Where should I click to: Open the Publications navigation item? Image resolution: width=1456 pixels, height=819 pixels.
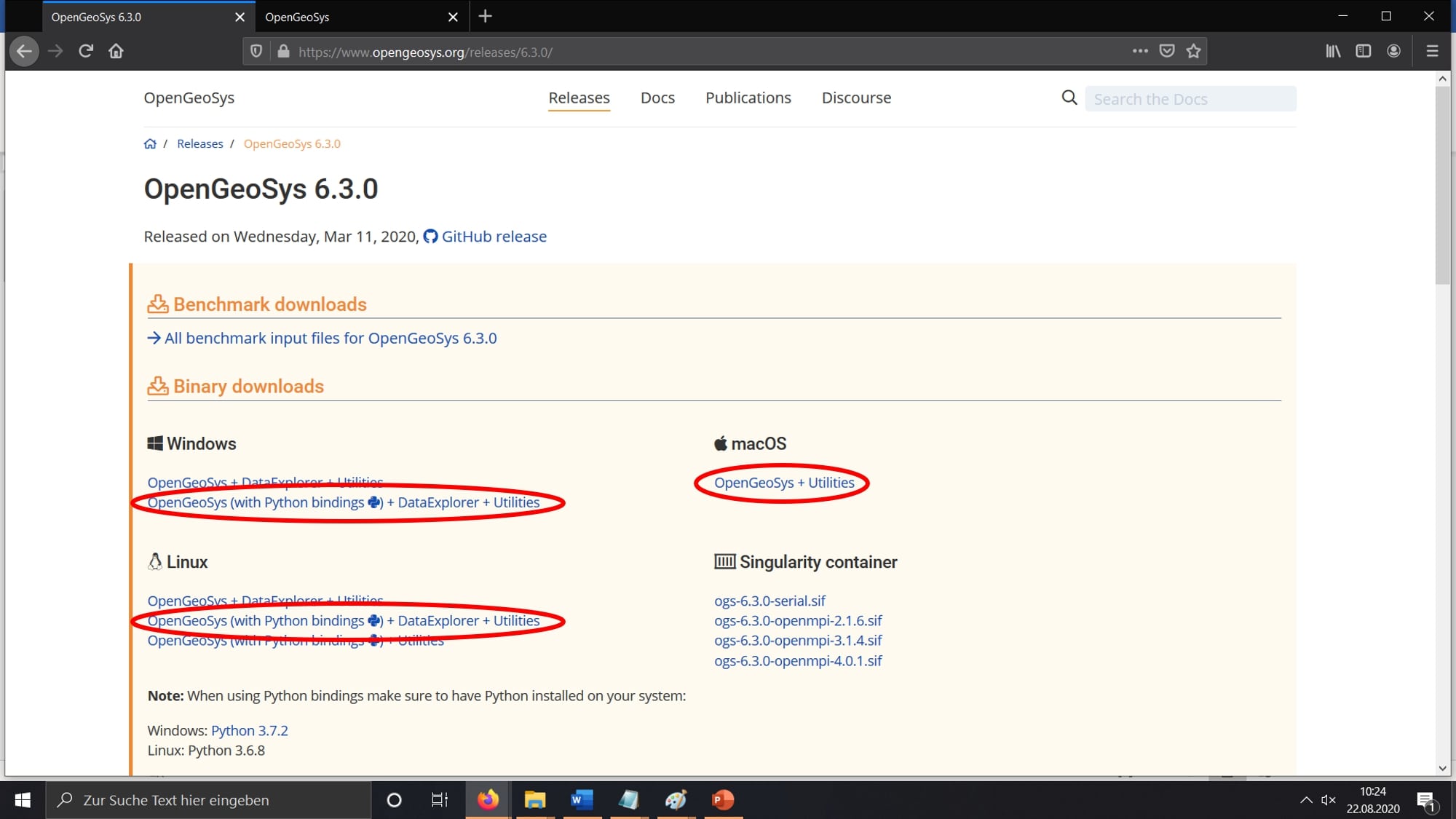[x=748, y=98]
